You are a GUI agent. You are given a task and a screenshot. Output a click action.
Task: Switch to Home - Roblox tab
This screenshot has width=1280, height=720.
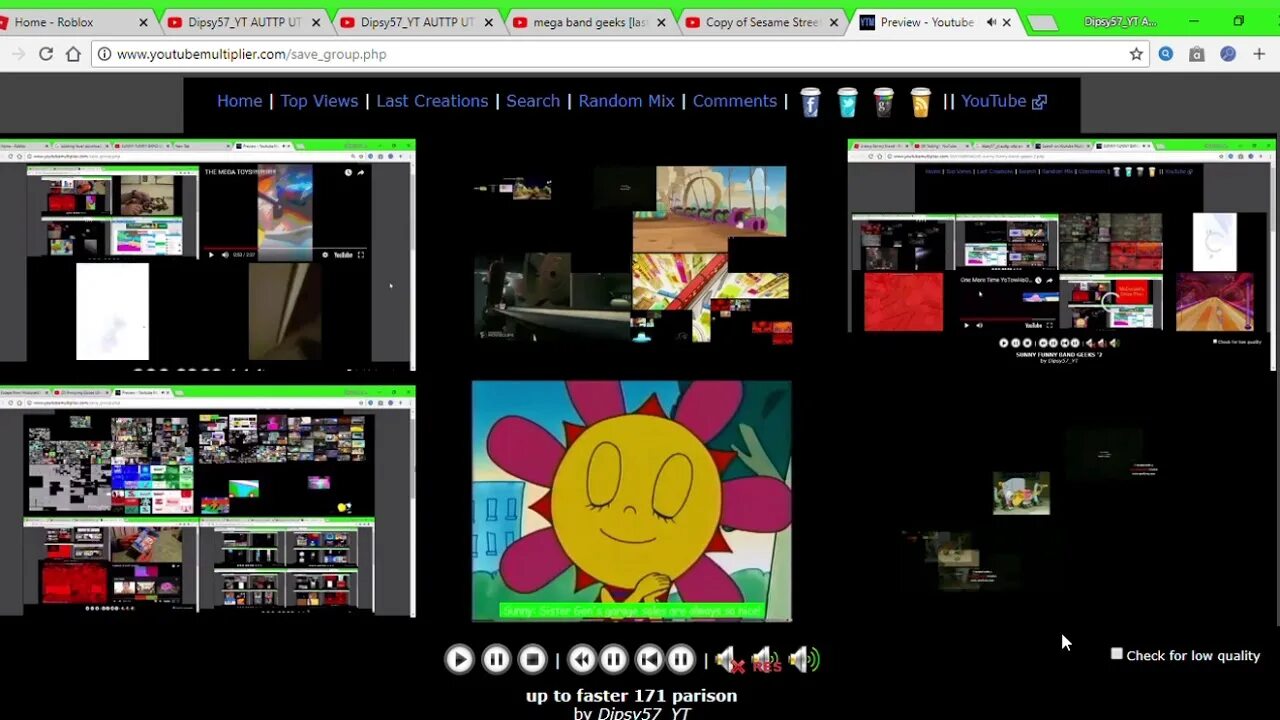tap(72, 22)
